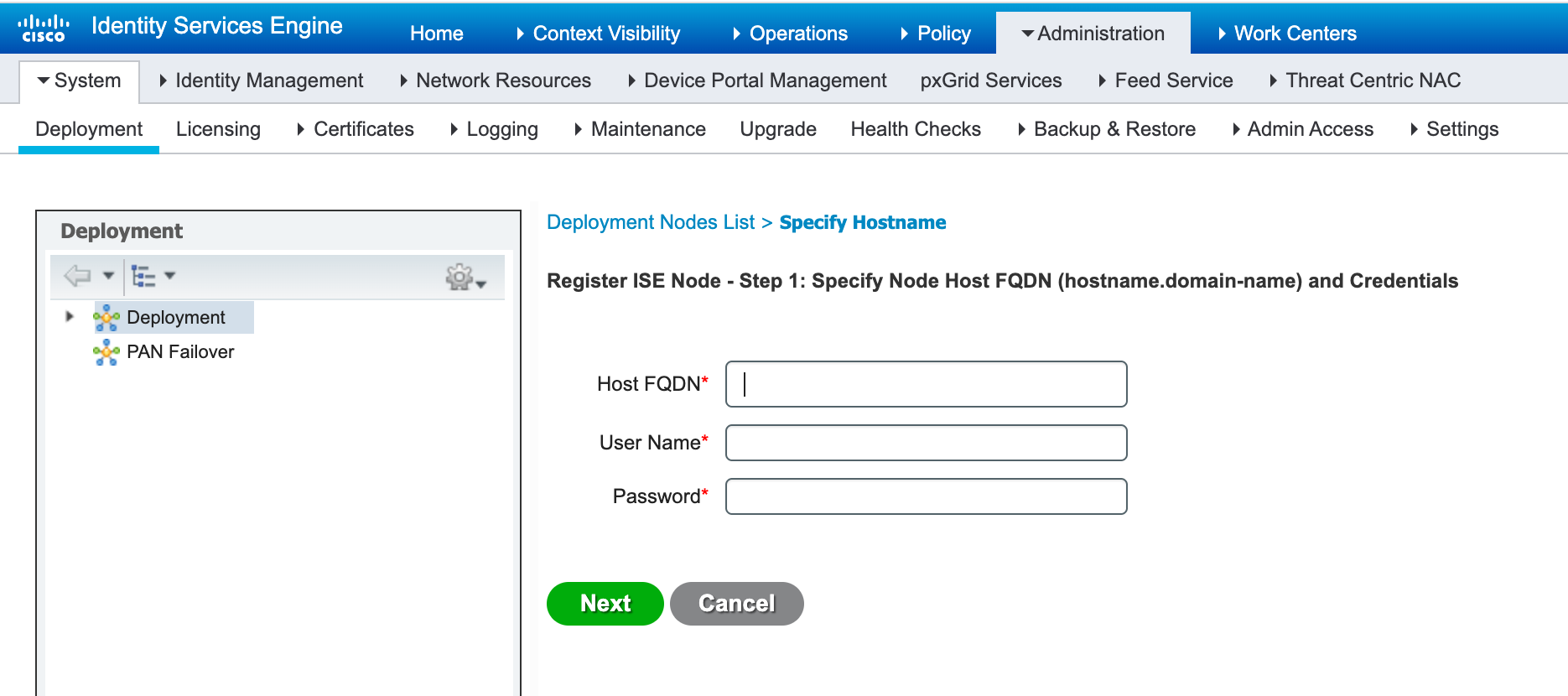Click the PAN Failover node icon
Screen dimensions: 1568x696
(106, 352)
